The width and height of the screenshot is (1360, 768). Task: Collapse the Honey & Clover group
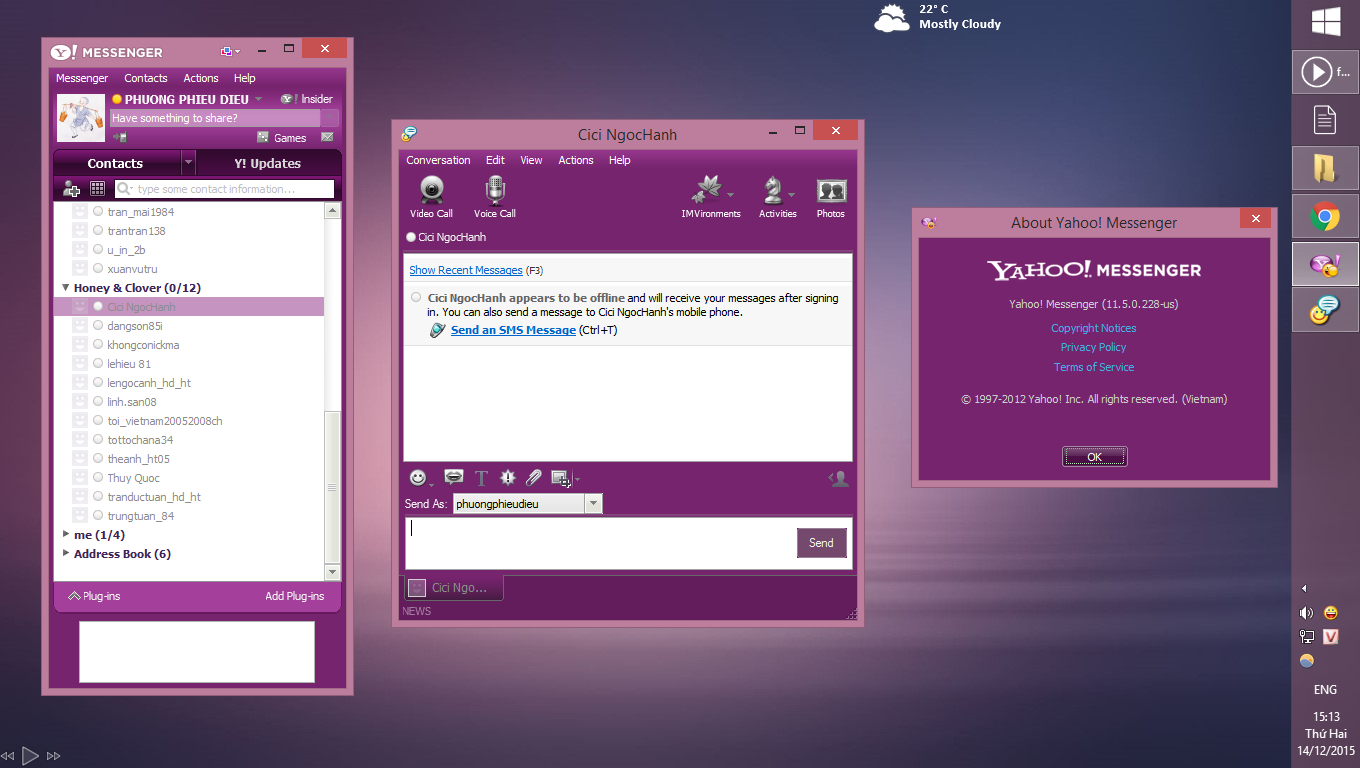coord(66,288)
